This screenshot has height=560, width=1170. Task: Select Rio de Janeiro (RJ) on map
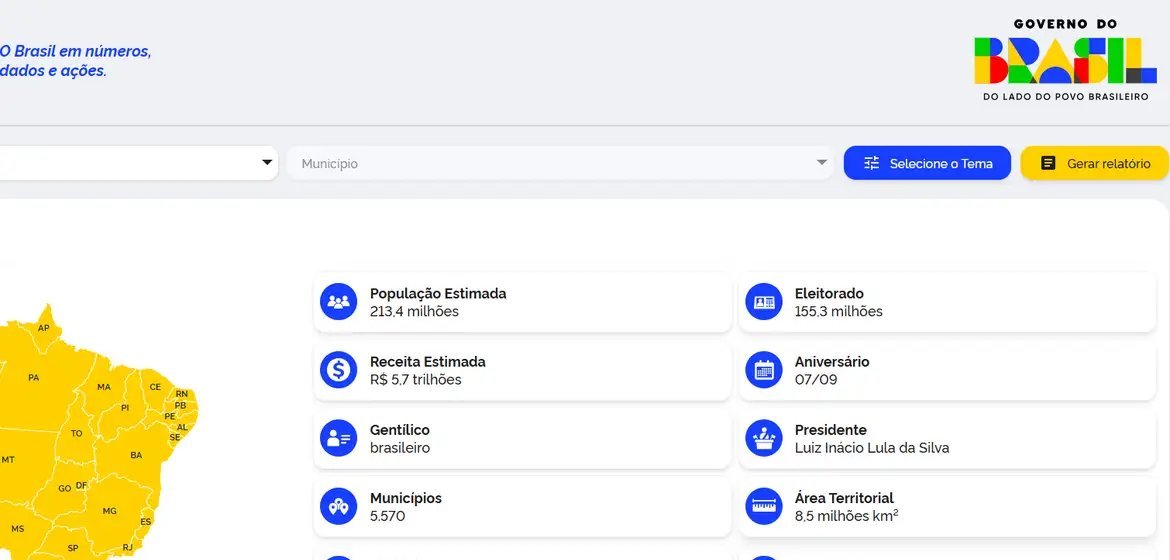pyautogui.click(x=128, y=548)
